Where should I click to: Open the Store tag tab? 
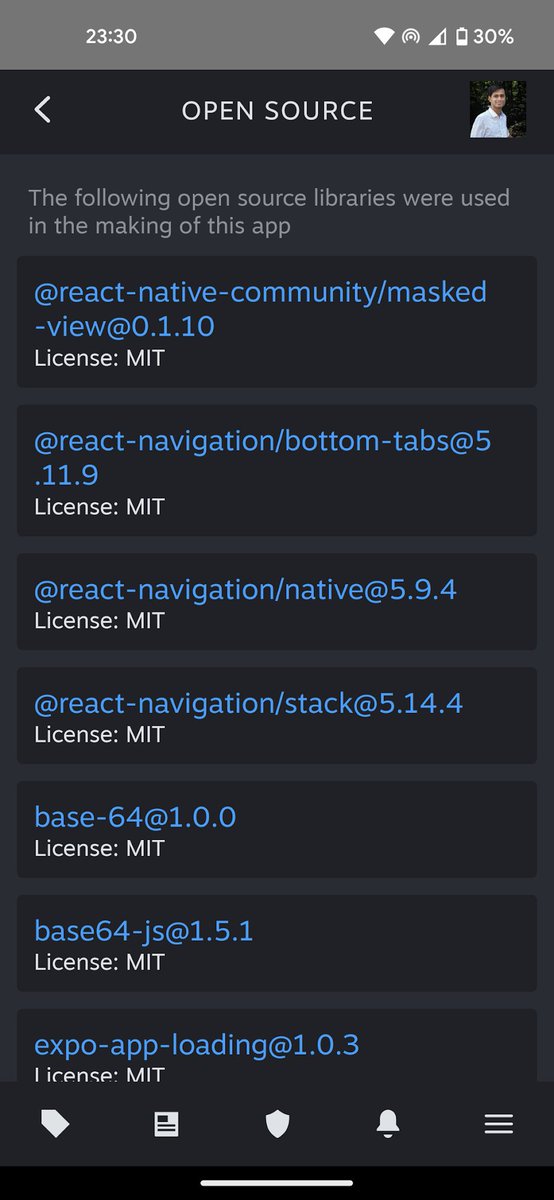pyautogui.click(x=55, y=1125)
